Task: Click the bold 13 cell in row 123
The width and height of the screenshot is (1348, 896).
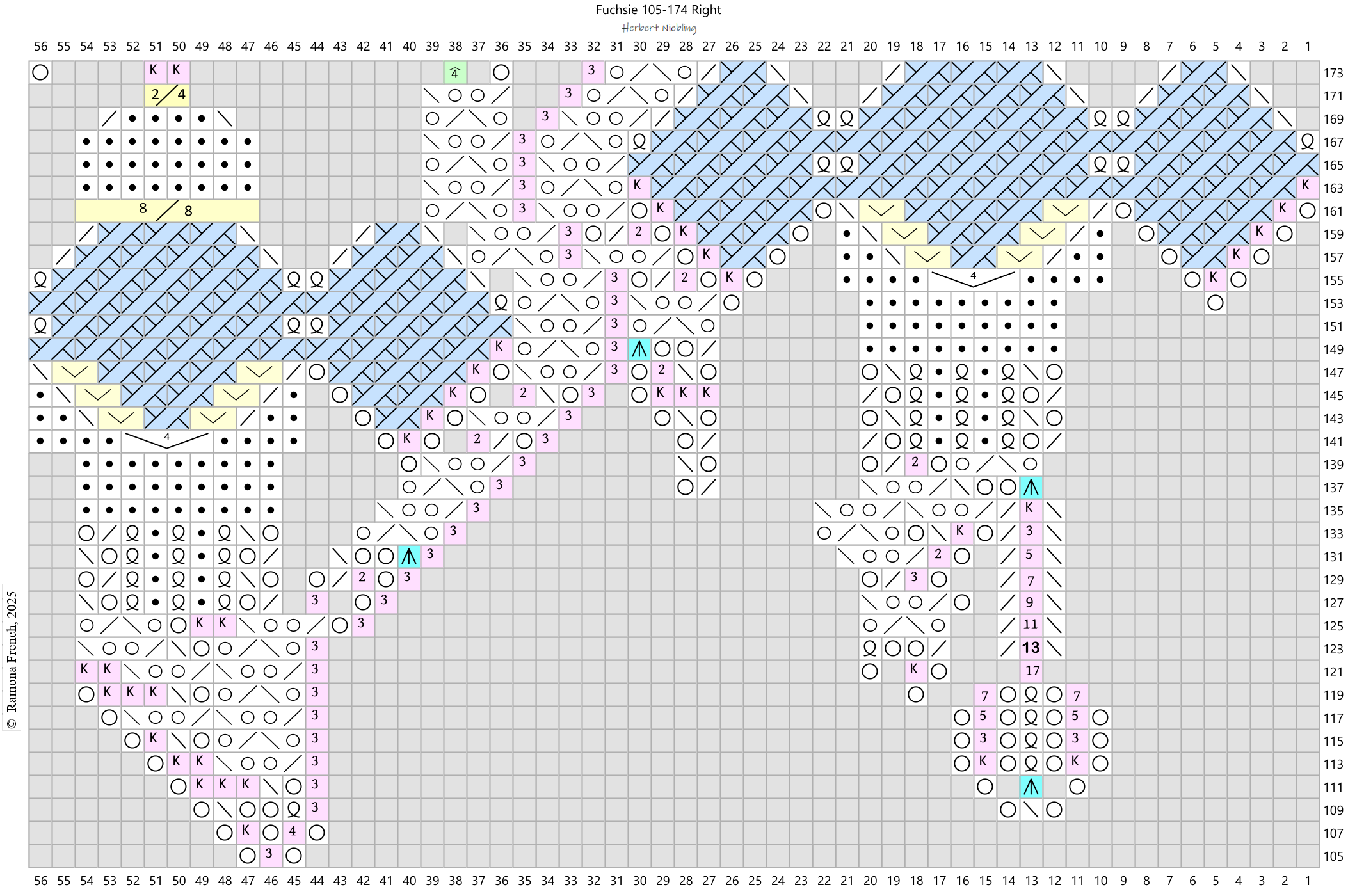Action: point(1031,648)
